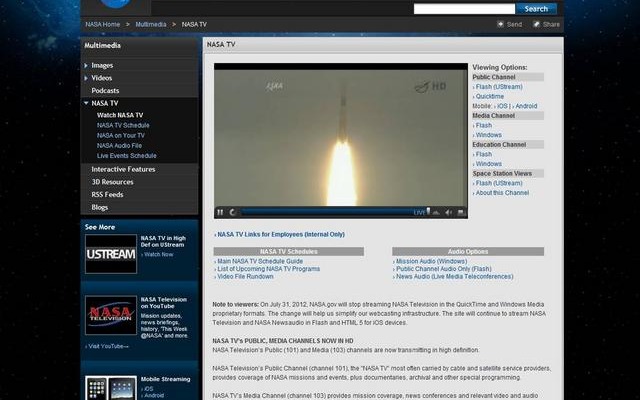Open Android link under Viewing Options
The image size is (640, 400).
tap(526, 106)
